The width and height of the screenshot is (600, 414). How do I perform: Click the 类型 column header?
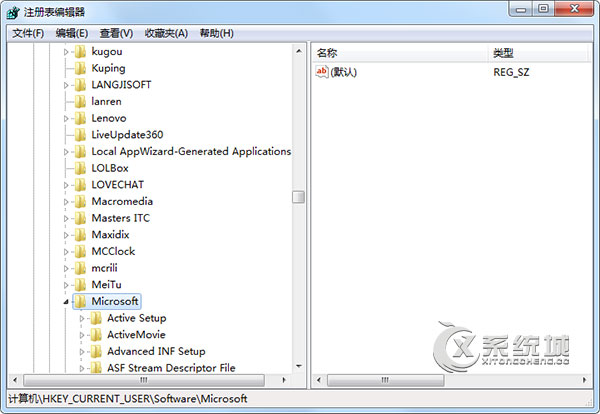tap(538, 53)
